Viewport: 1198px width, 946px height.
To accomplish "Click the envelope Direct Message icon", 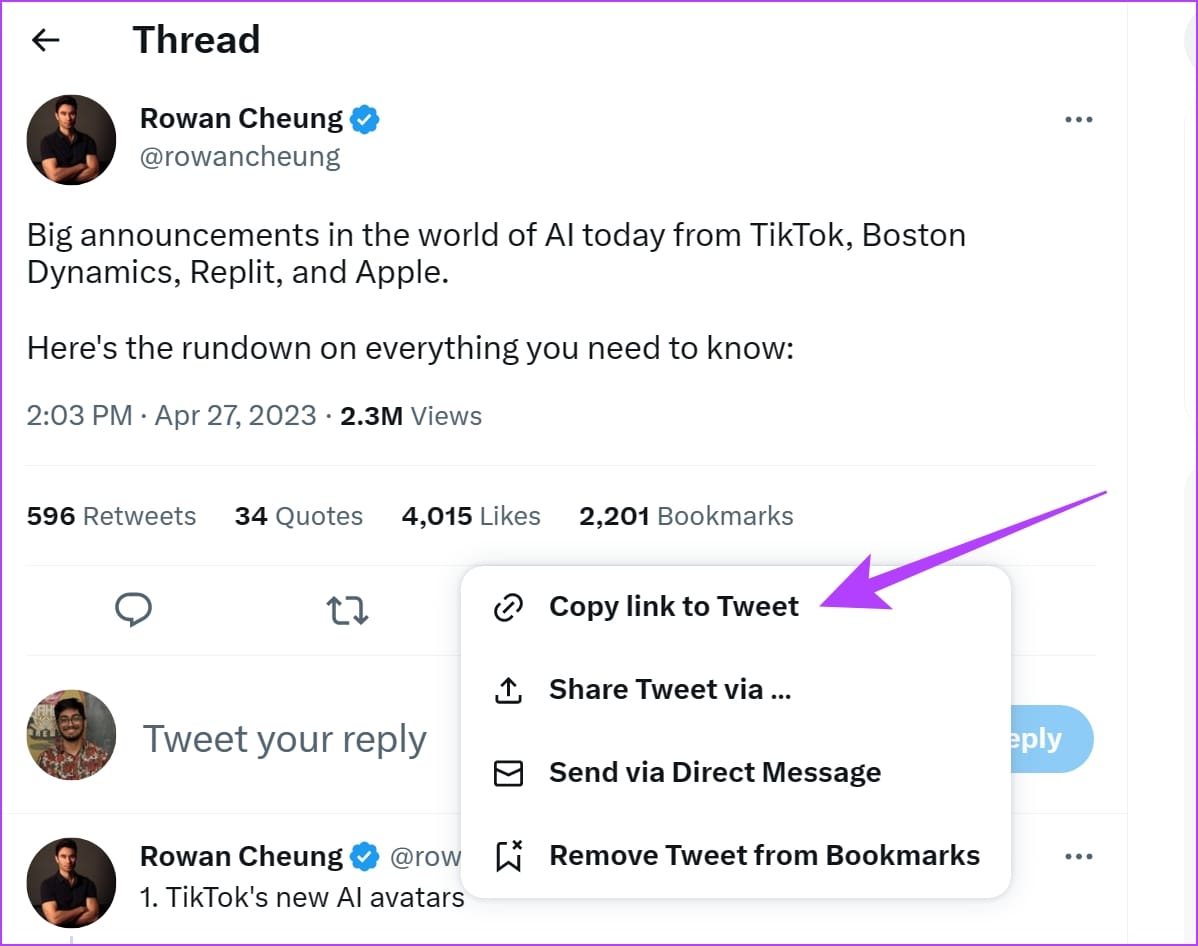I will coord(508,773).
